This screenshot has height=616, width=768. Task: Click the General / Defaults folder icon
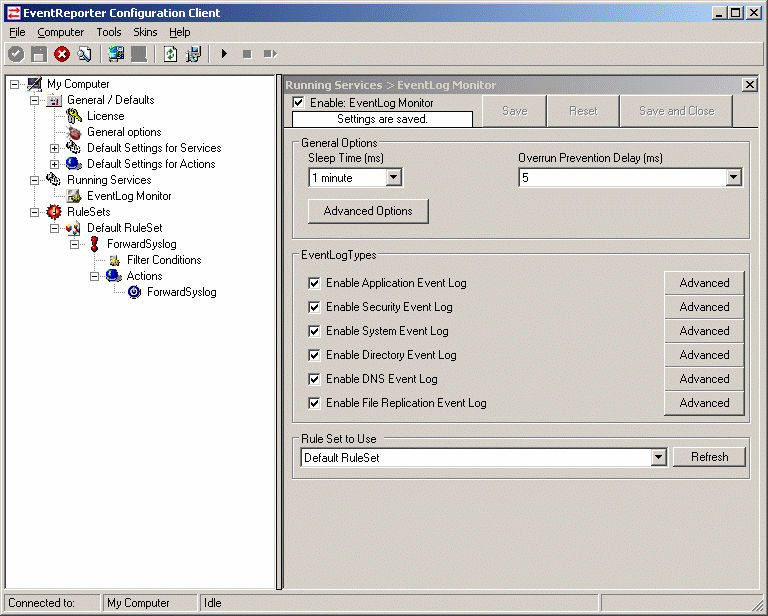[x=54, y=100]
